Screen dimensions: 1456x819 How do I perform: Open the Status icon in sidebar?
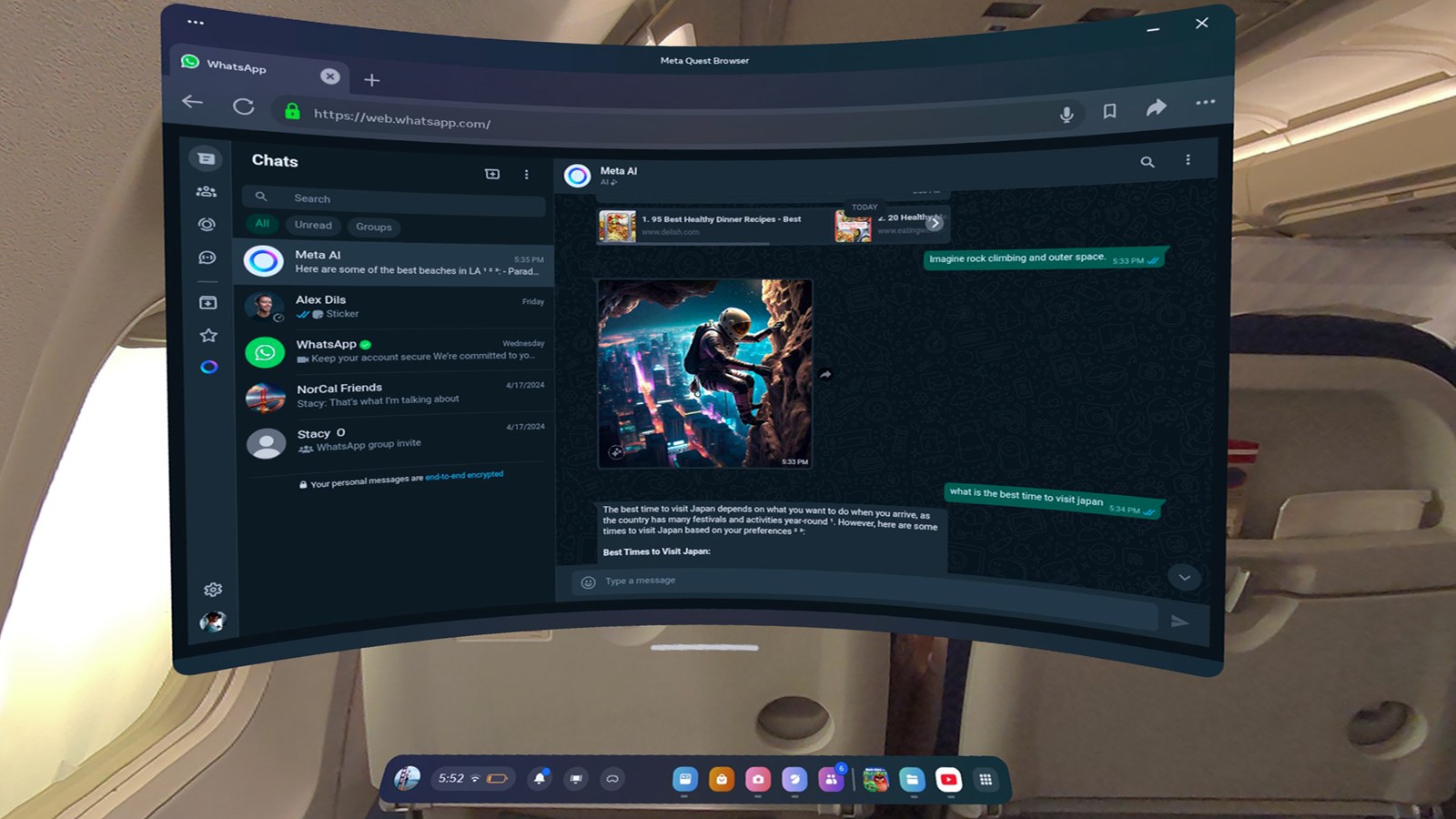coord(207,224)
